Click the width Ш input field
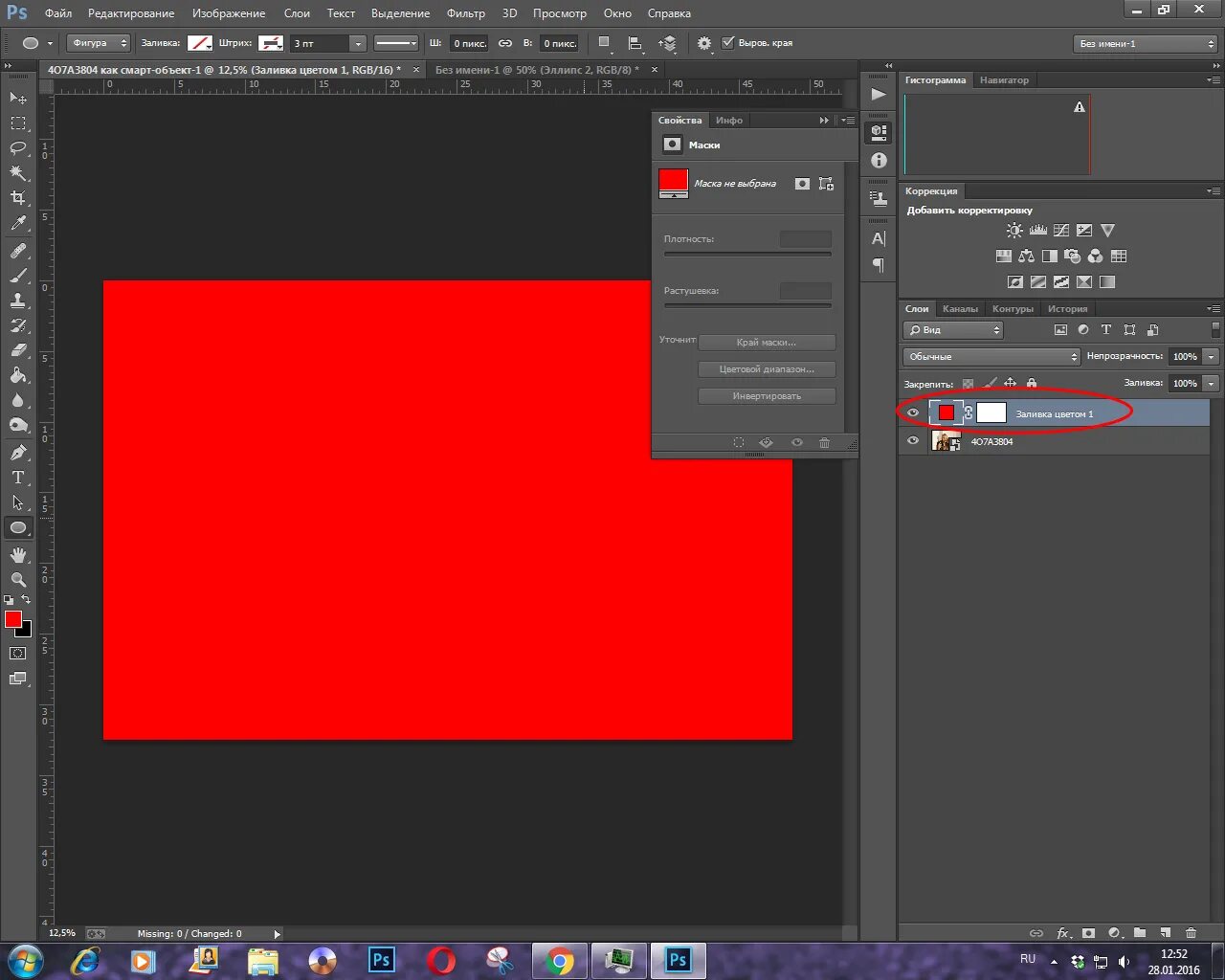This screenshot has height=980, width=1225. tap(469, 43)
